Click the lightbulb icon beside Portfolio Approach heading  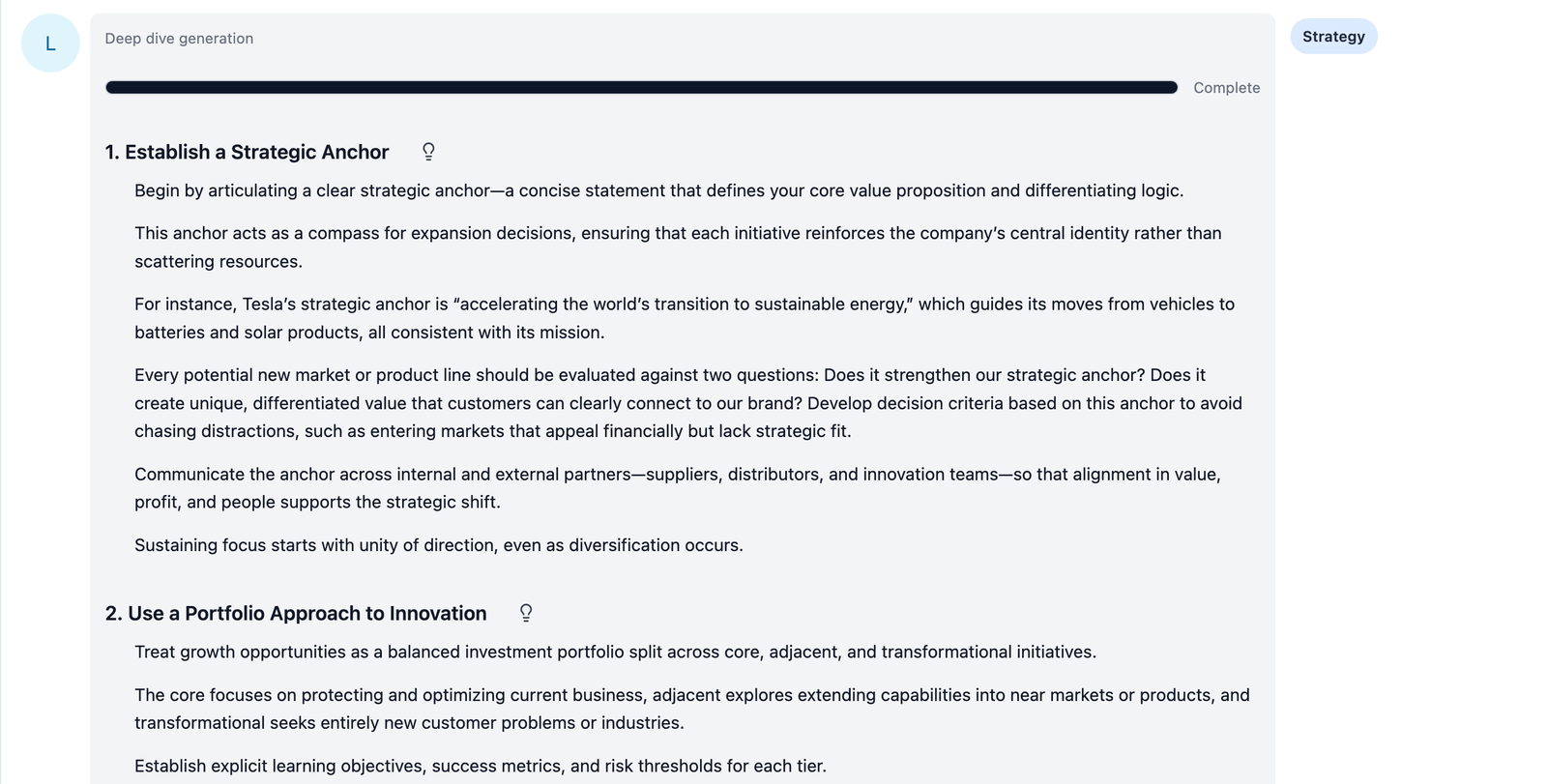tap(526, 613)
